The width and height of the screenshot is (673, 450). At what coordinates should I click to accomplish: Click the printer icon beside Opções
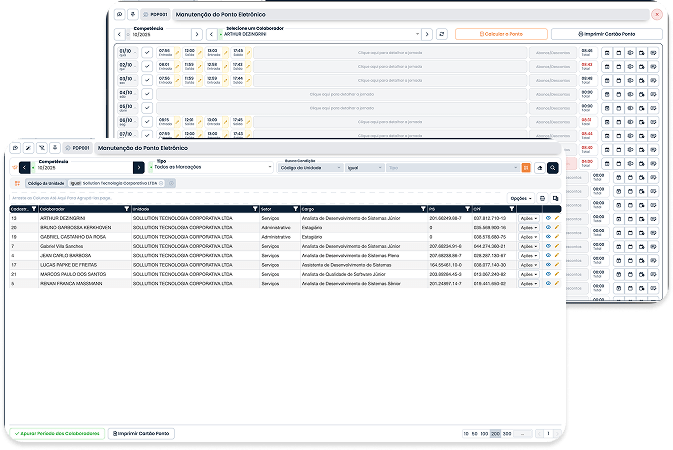(x=542, y=198)
